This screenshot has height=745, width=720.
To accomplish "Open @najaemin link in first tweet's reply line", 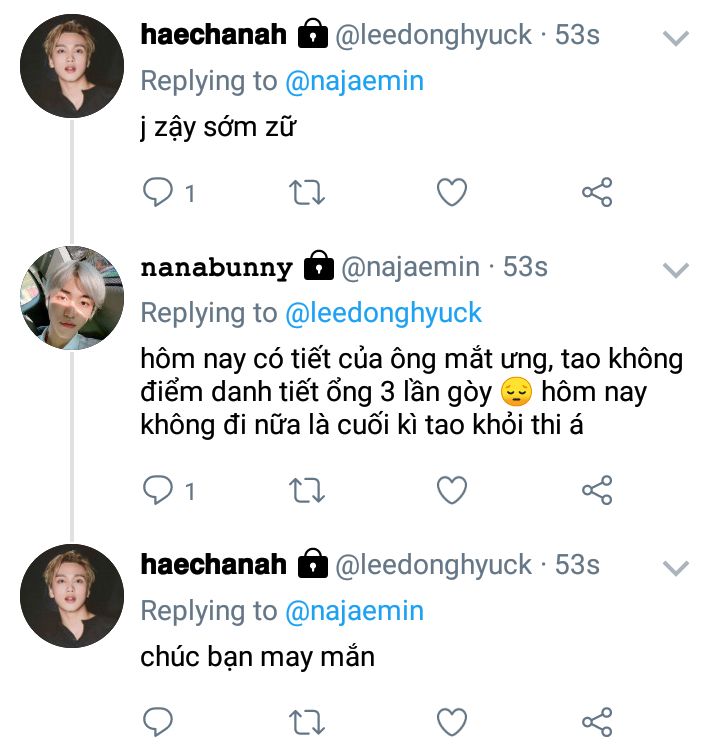I will (354, 81).
